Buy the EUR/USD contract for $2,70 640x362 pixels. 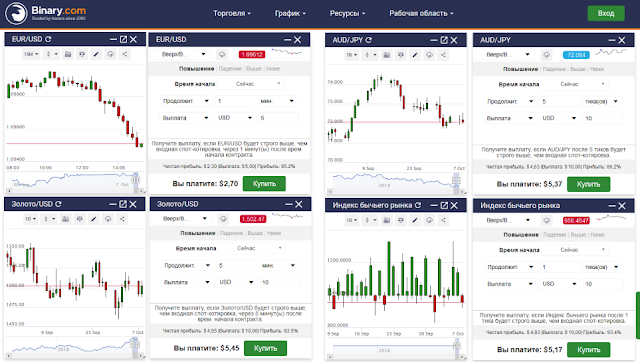(264, 184)
